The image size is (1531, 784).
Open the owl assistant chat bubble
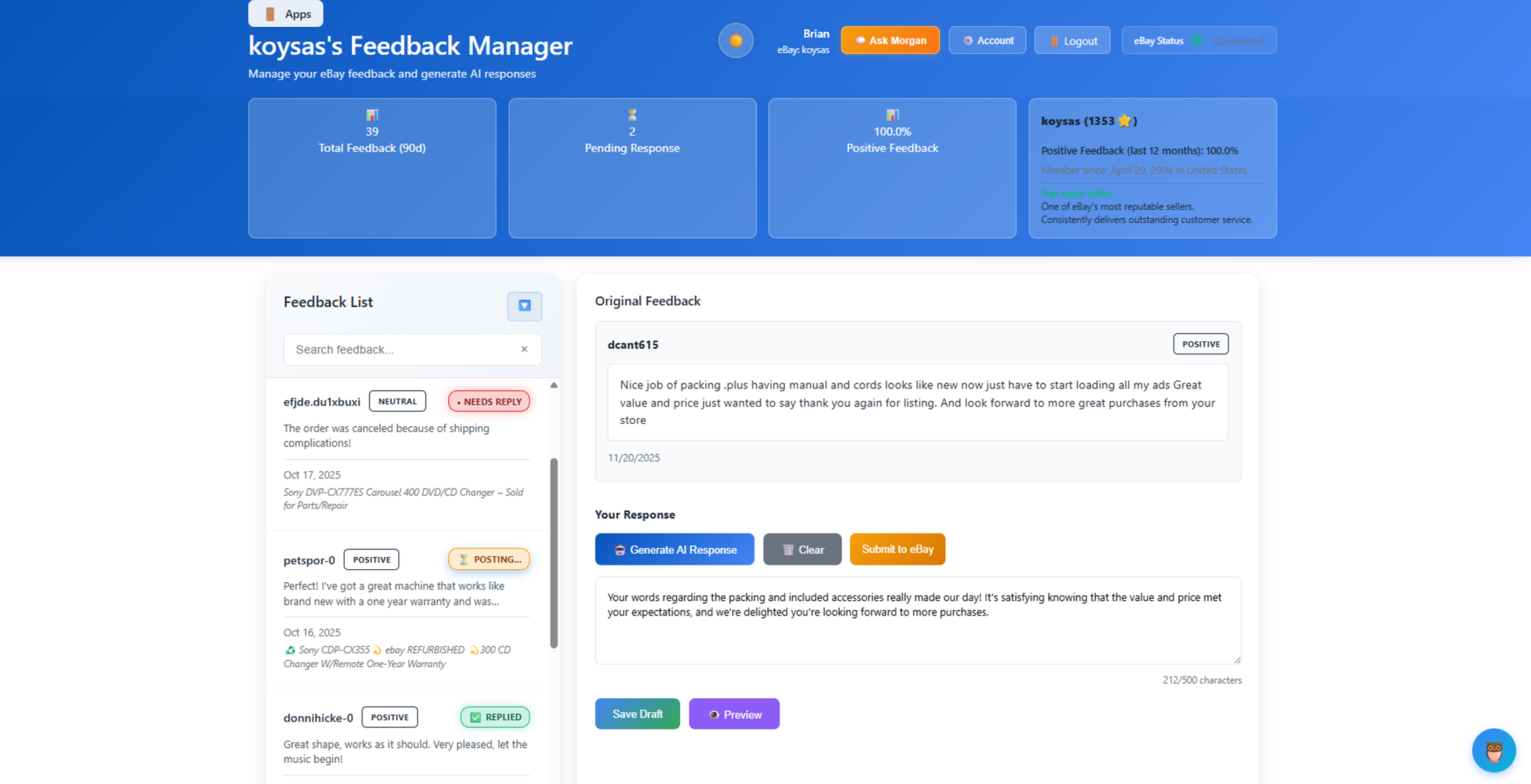coord(1494,750)
